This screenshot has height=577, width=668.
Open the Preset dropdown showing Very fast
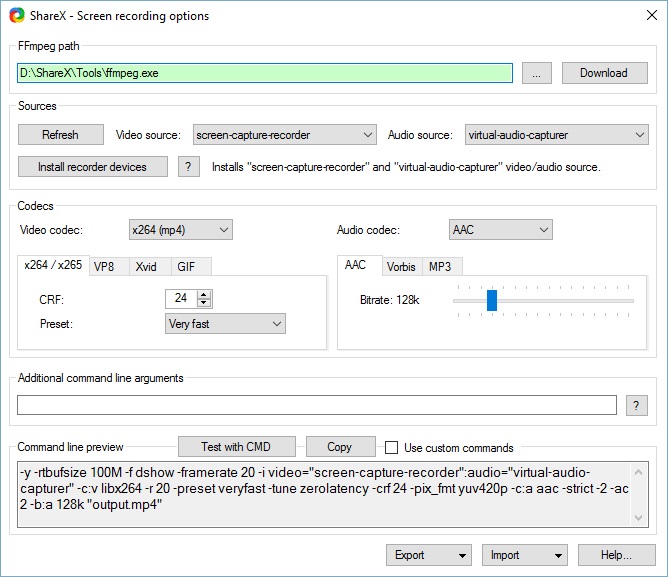coord(225,324)
